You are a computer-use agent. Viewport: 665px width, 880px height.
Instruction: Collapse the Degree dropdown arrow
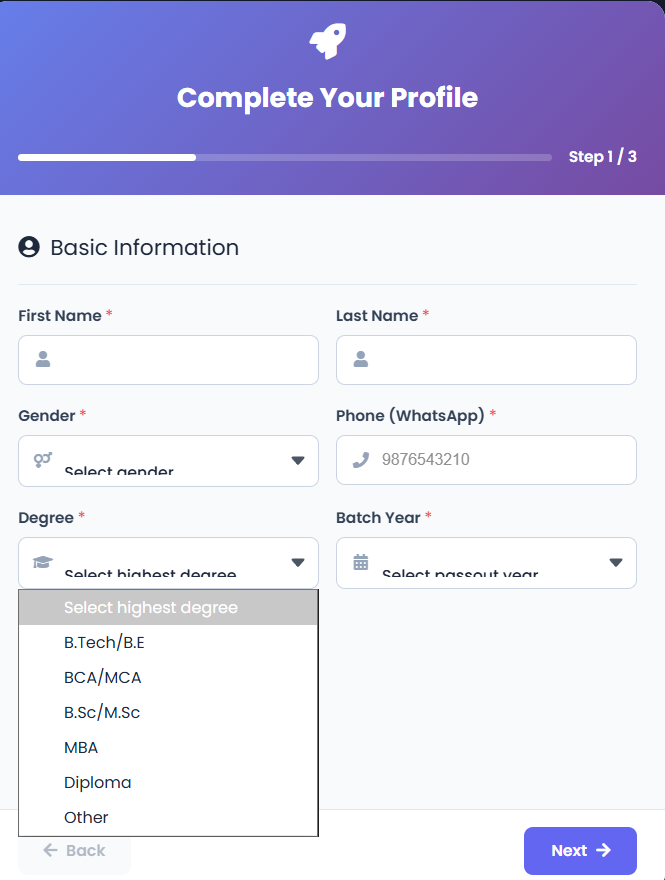pyautogui.click(x=297, y=562)
